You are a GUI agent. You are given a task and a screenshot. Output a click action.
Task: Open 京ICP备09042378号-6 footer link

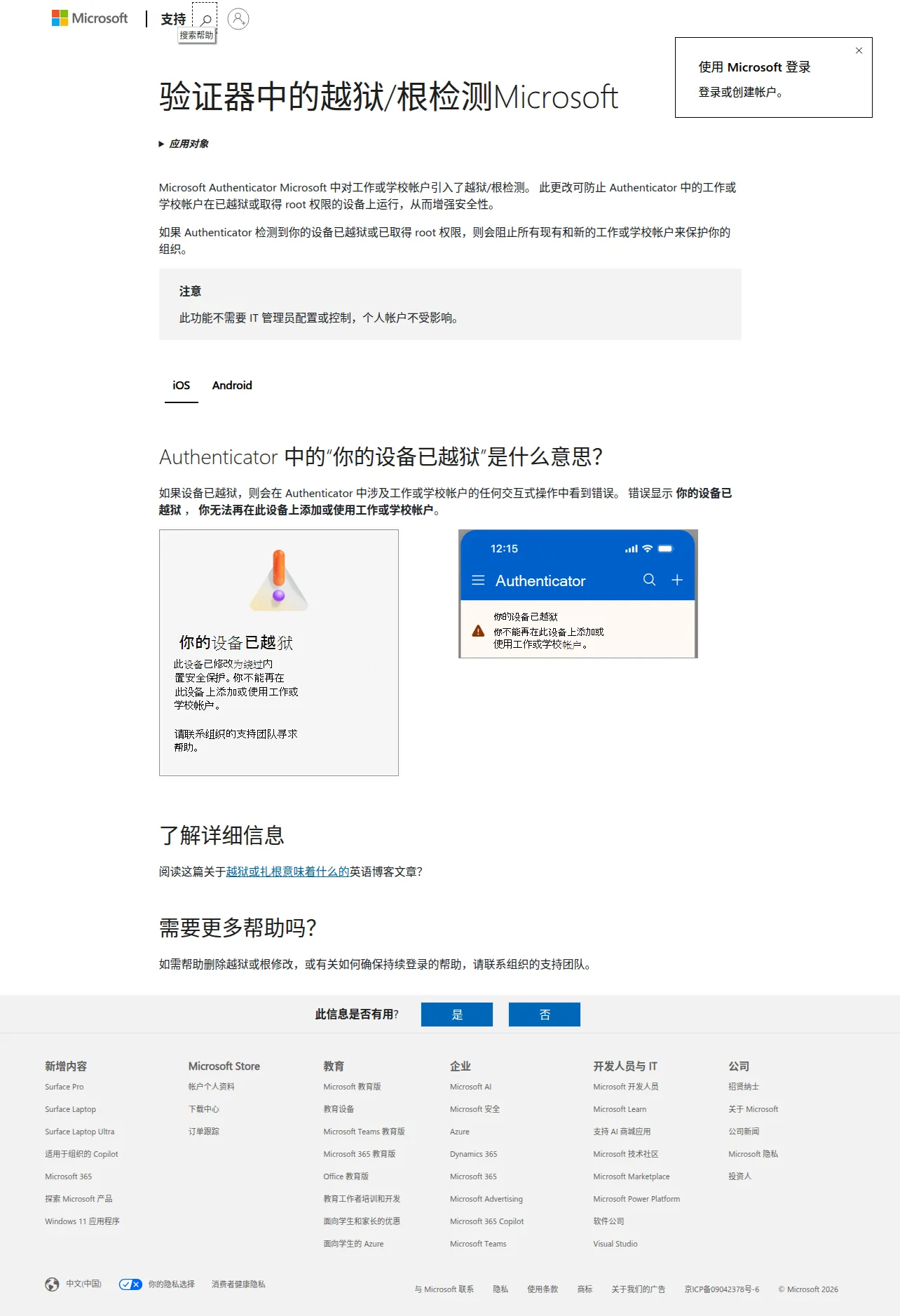click(722, 1289)
